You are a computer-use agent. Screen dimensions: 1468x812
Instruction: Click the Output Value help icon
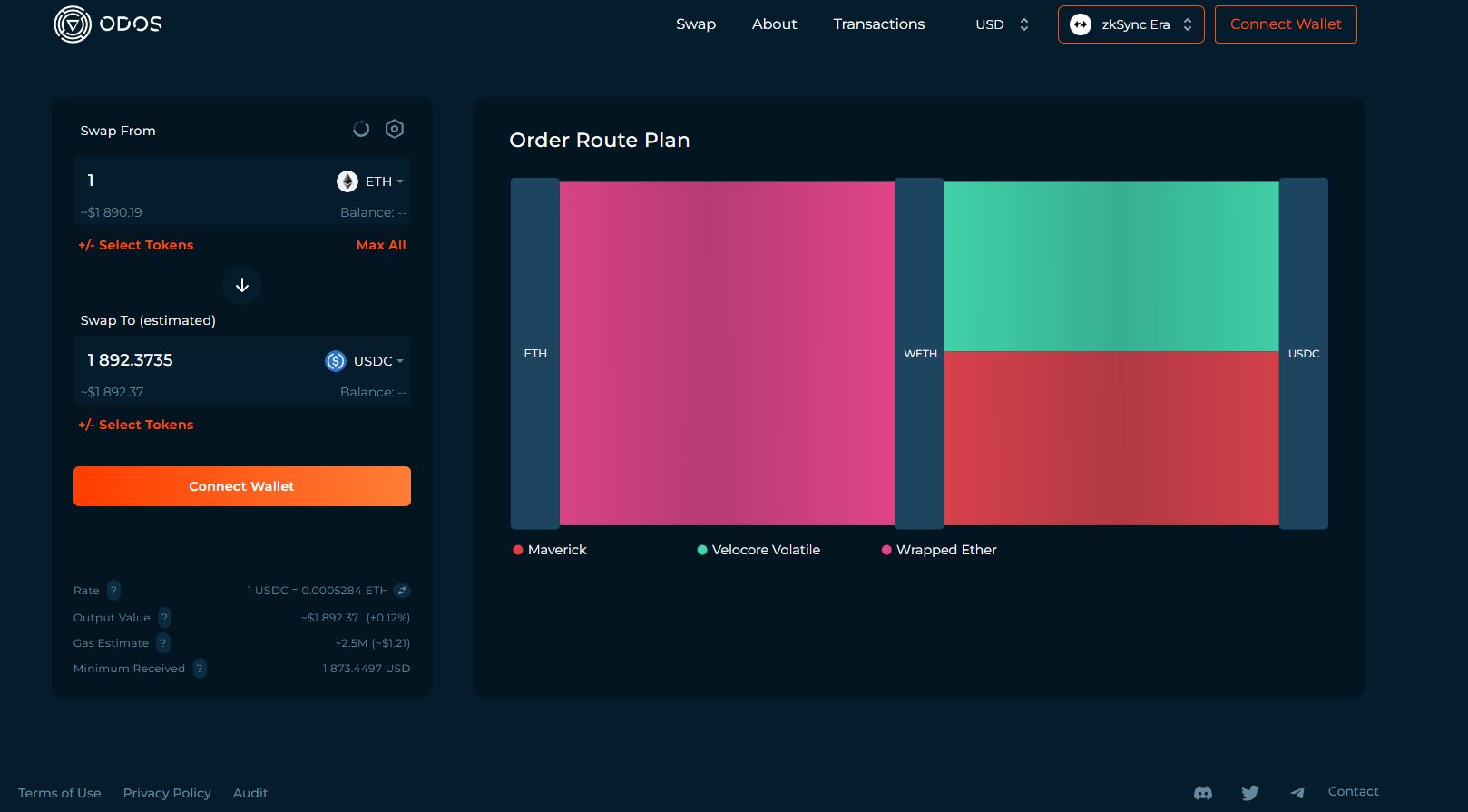pyautogui.click(x=164, y=618)
